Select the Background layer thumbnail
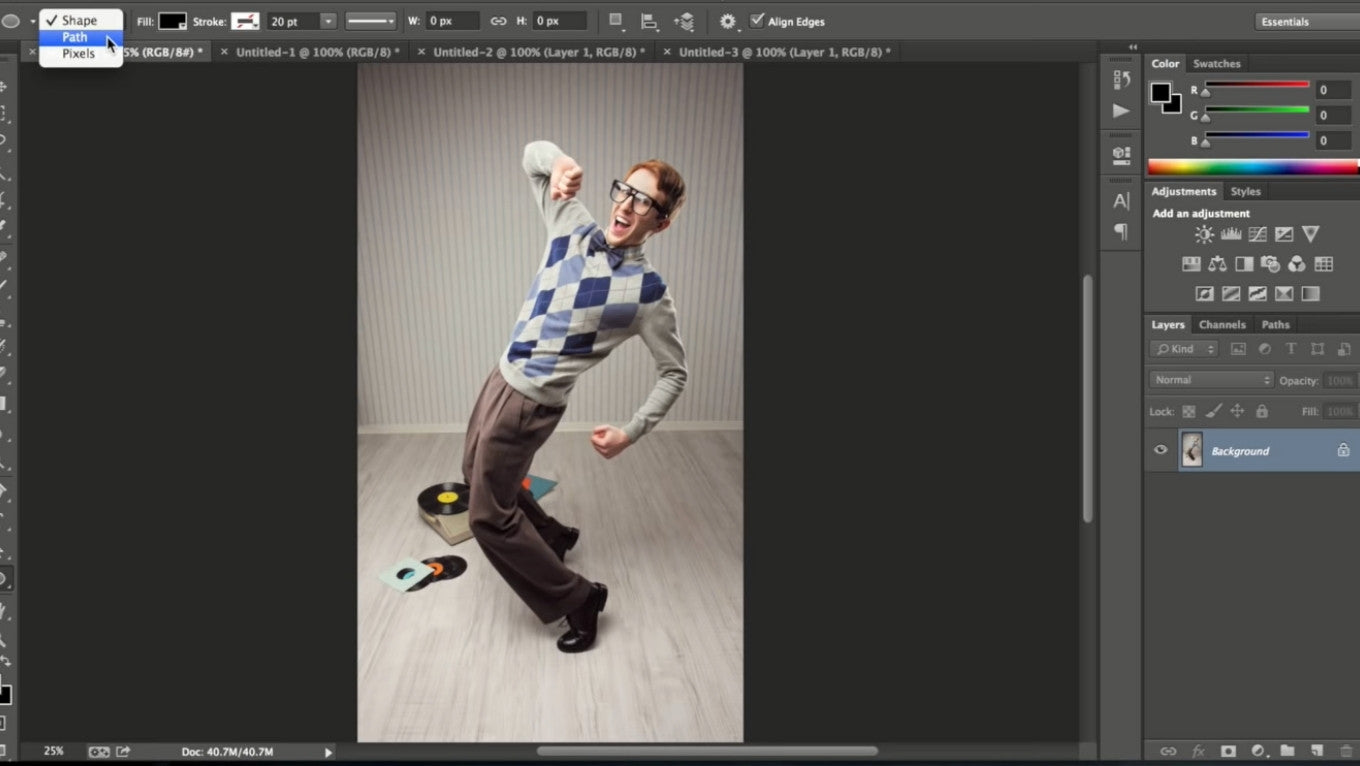 coord(1191,450)
